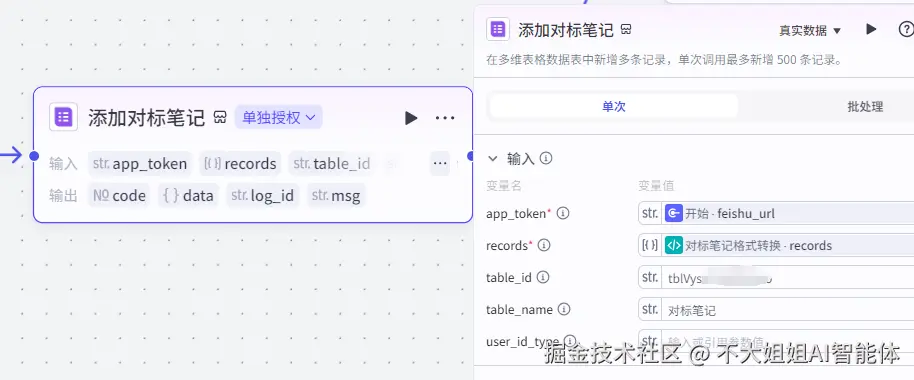The height and width of the screenshot is (380, 914).
Task: Select the table_id input tag on node
Action: (332, 164)
